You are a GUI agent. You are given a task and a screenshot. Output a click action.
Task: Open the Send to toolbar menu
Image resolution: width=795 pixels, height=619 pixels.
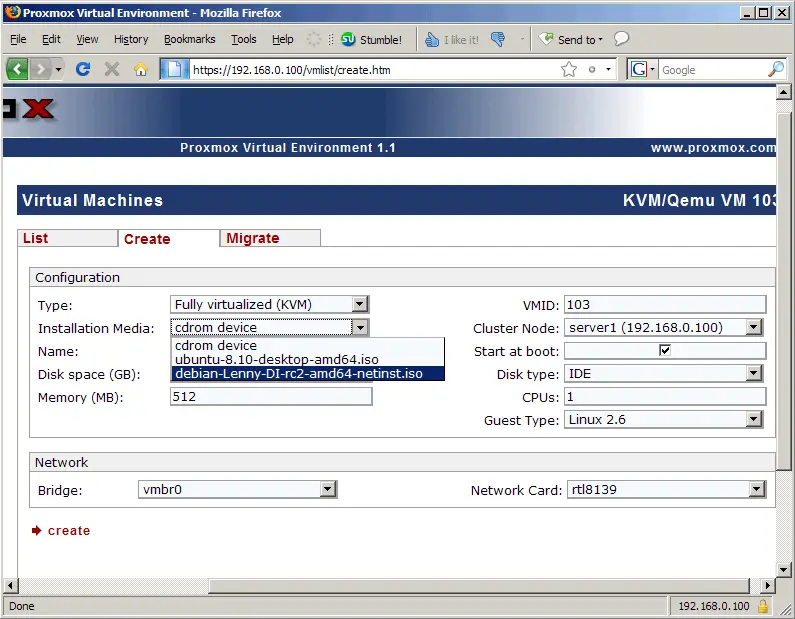(x=570, y=40)
